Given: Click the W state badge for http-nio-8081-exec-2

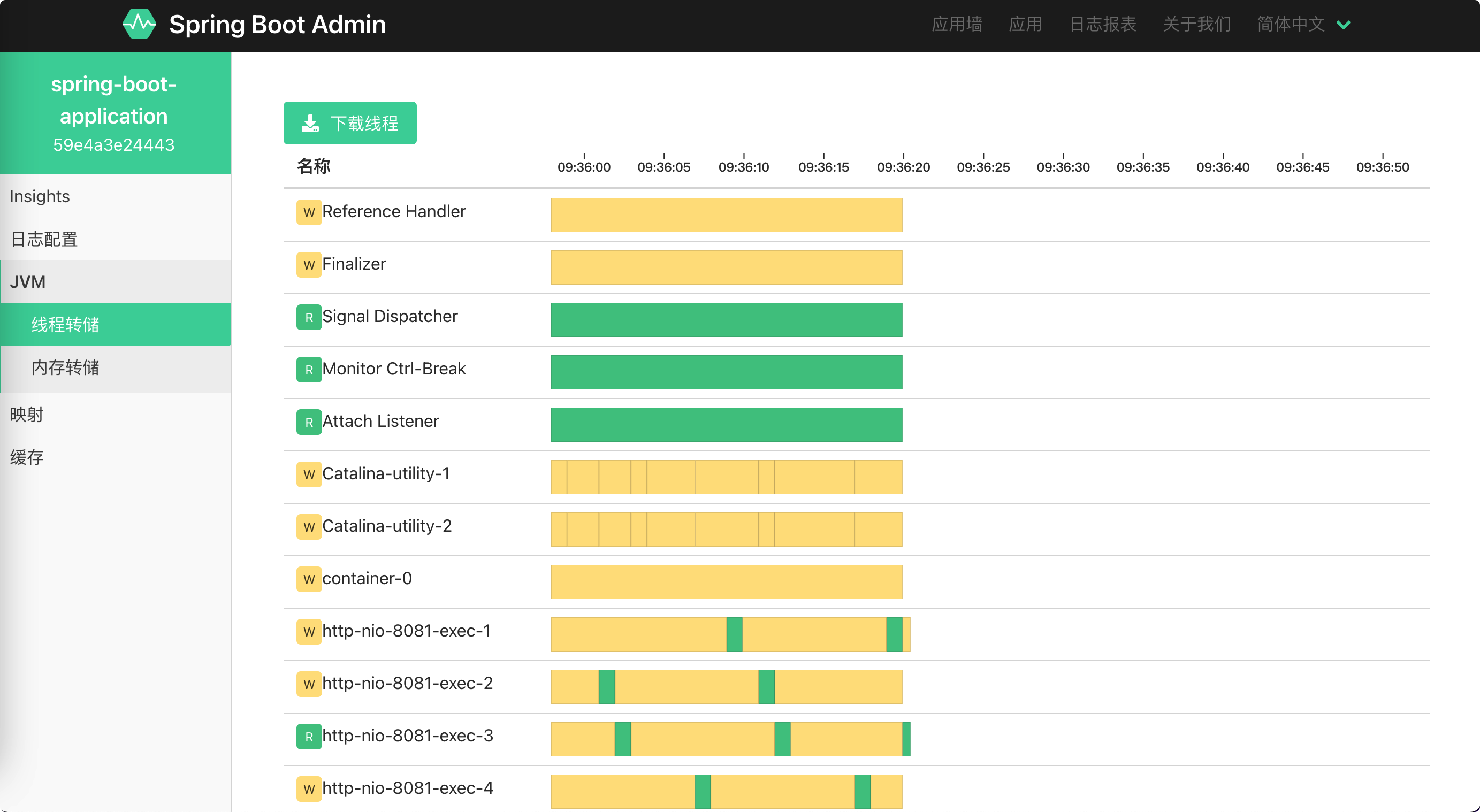Looking at the screenshot, I should 309,684.
